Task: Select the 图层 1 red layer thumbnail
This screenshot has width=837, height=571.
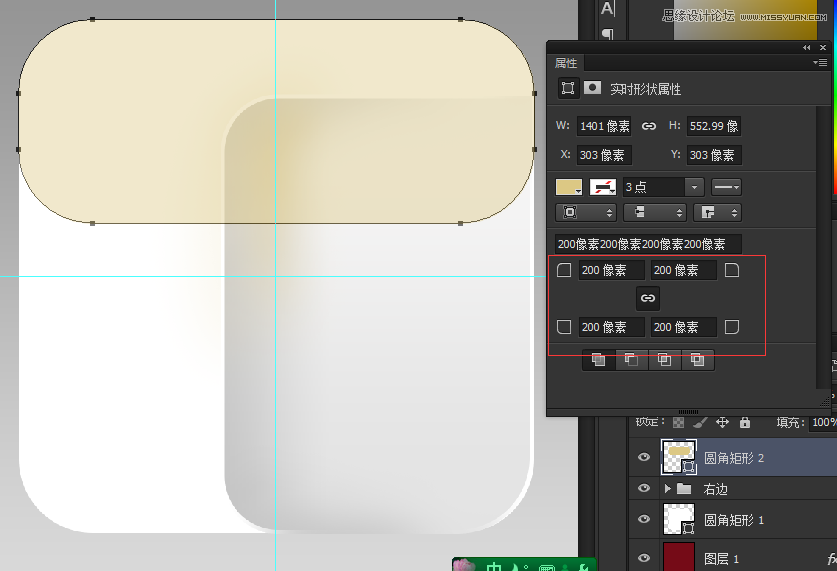Action: click(x=679, y=557)
